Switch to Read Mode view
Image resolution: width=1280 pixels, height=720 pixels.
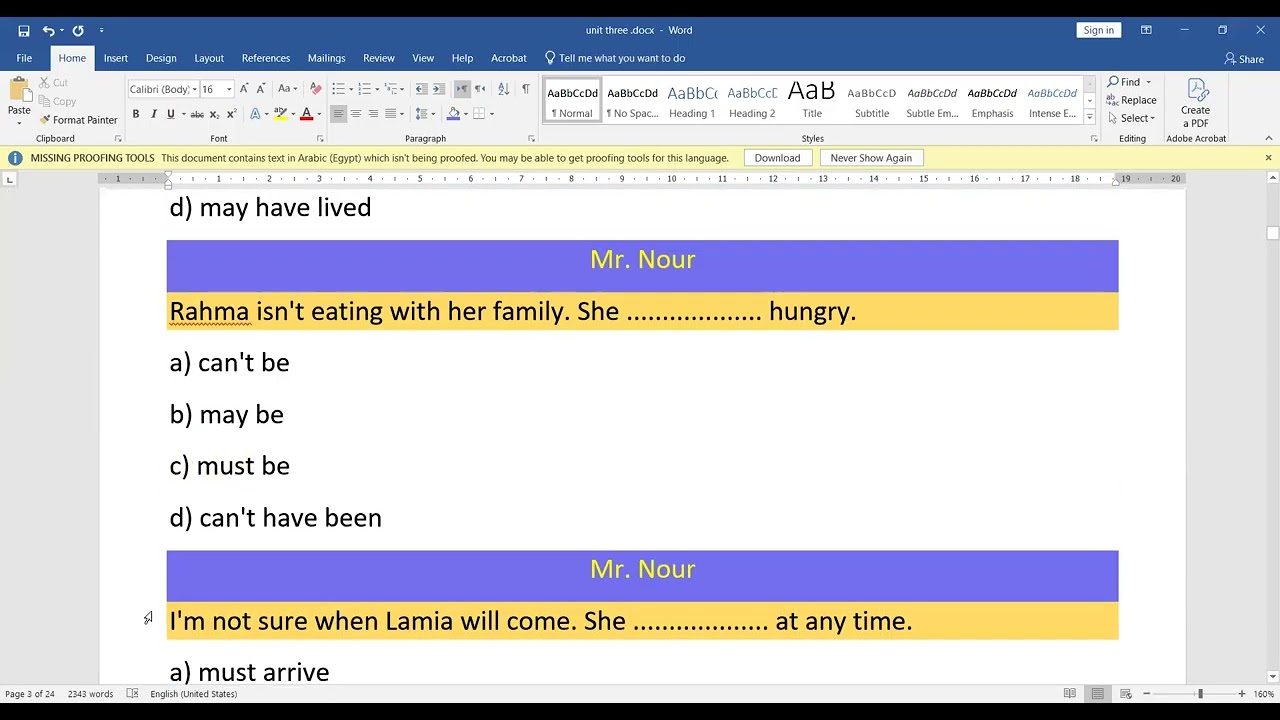coord(1070,694)
